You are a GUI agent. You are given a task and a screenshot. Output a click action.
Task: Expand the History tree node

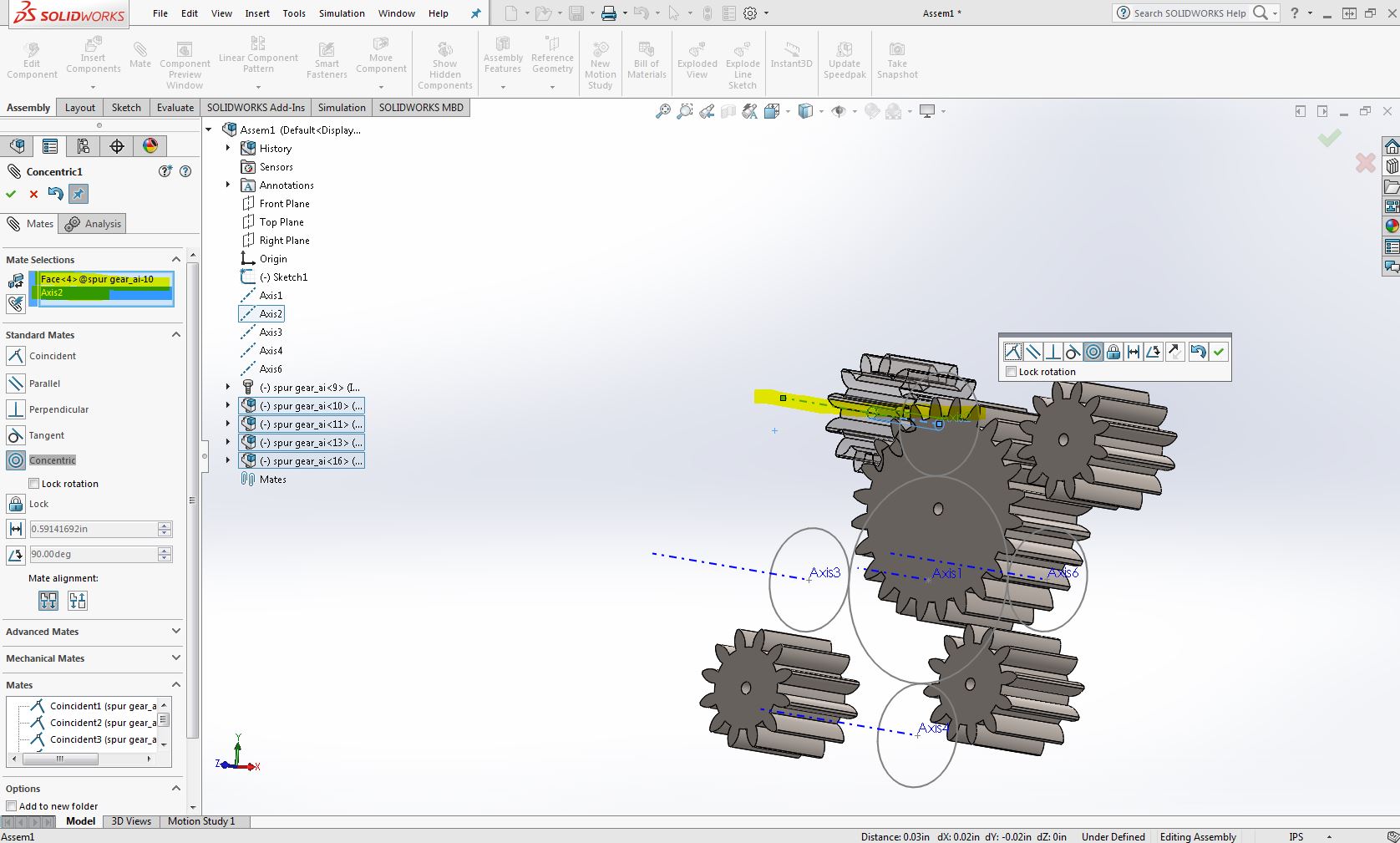pos(228,148)
